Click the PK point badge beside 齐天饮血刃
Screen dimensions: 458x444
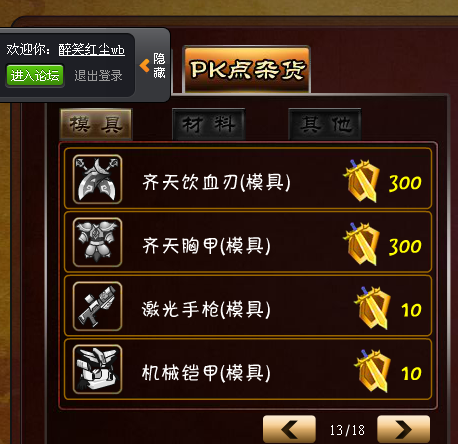(362, 181)
